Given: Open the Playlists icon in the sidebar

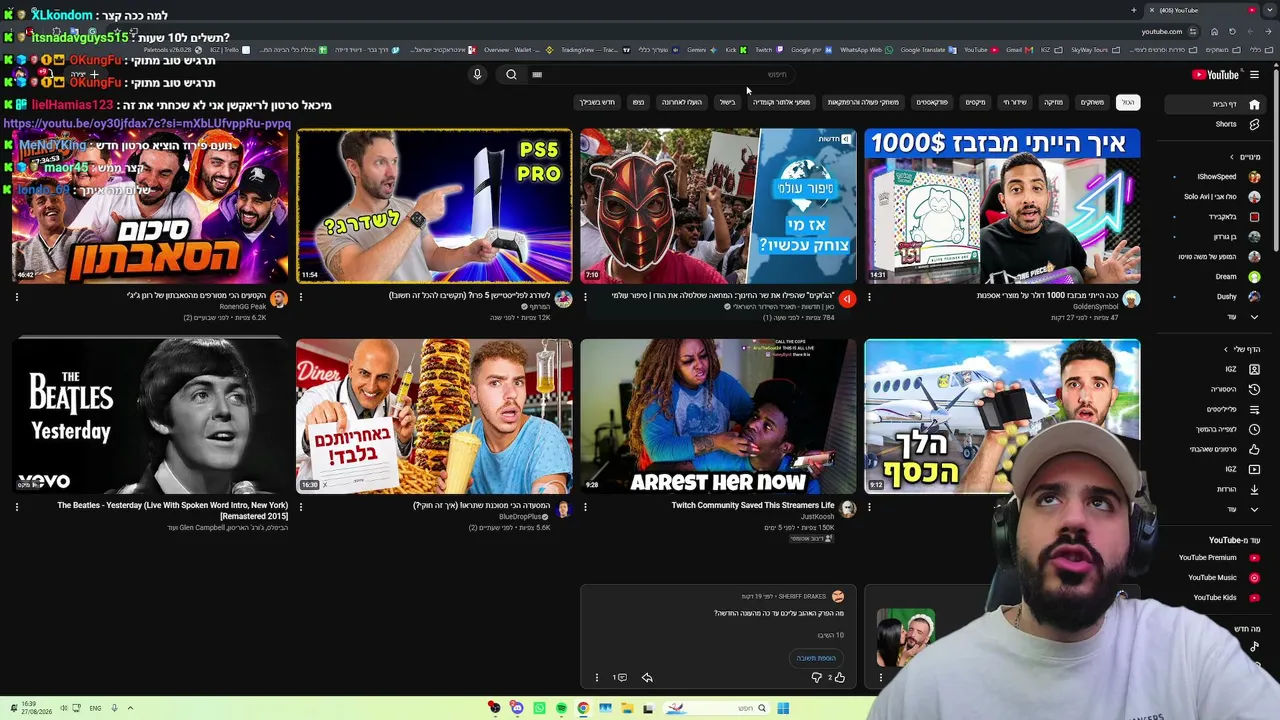Looking at the screenshot, I should pyautogui.click(x=1254, y=409).
